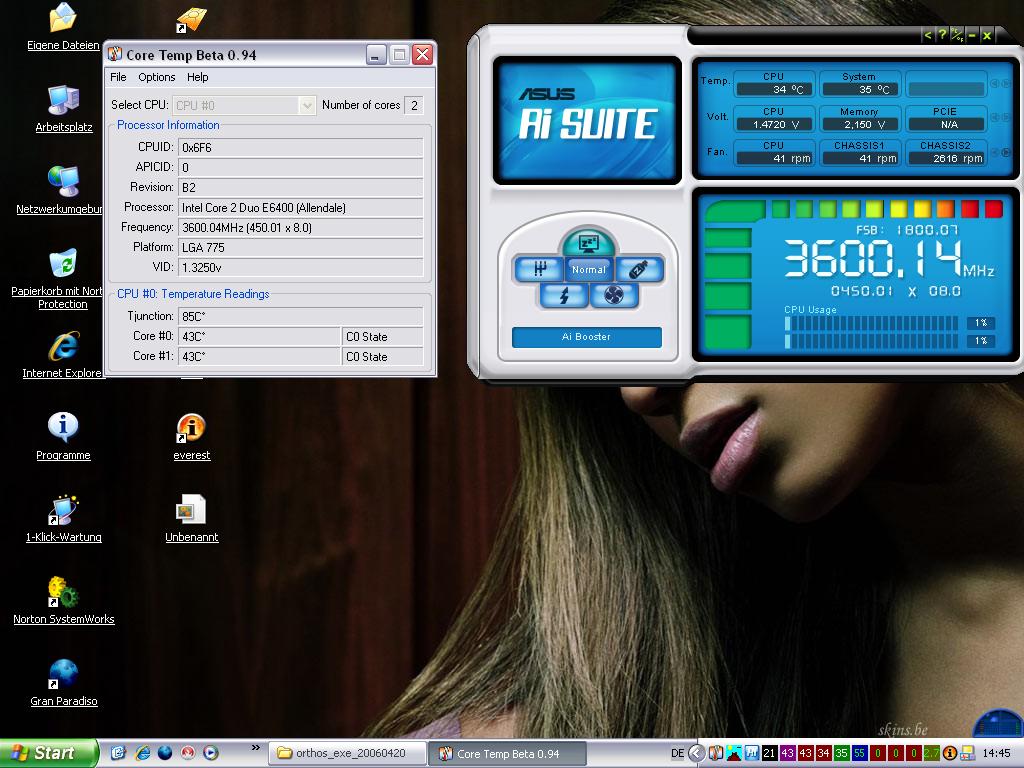Image resolution: width=1024 pixels, height=768 pixels.
Task: Click the Core #1 C0 State cell
Action: [x=382, y=357]
